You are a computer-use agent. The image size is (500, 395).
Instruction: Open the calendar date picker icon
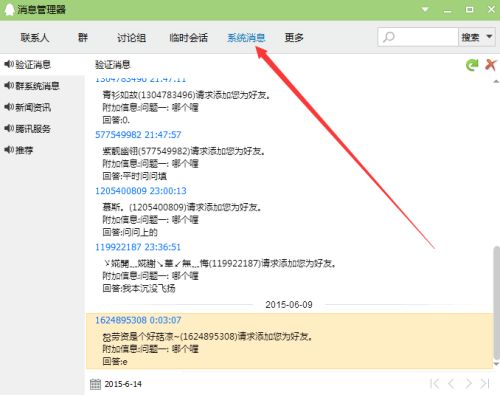95,384
